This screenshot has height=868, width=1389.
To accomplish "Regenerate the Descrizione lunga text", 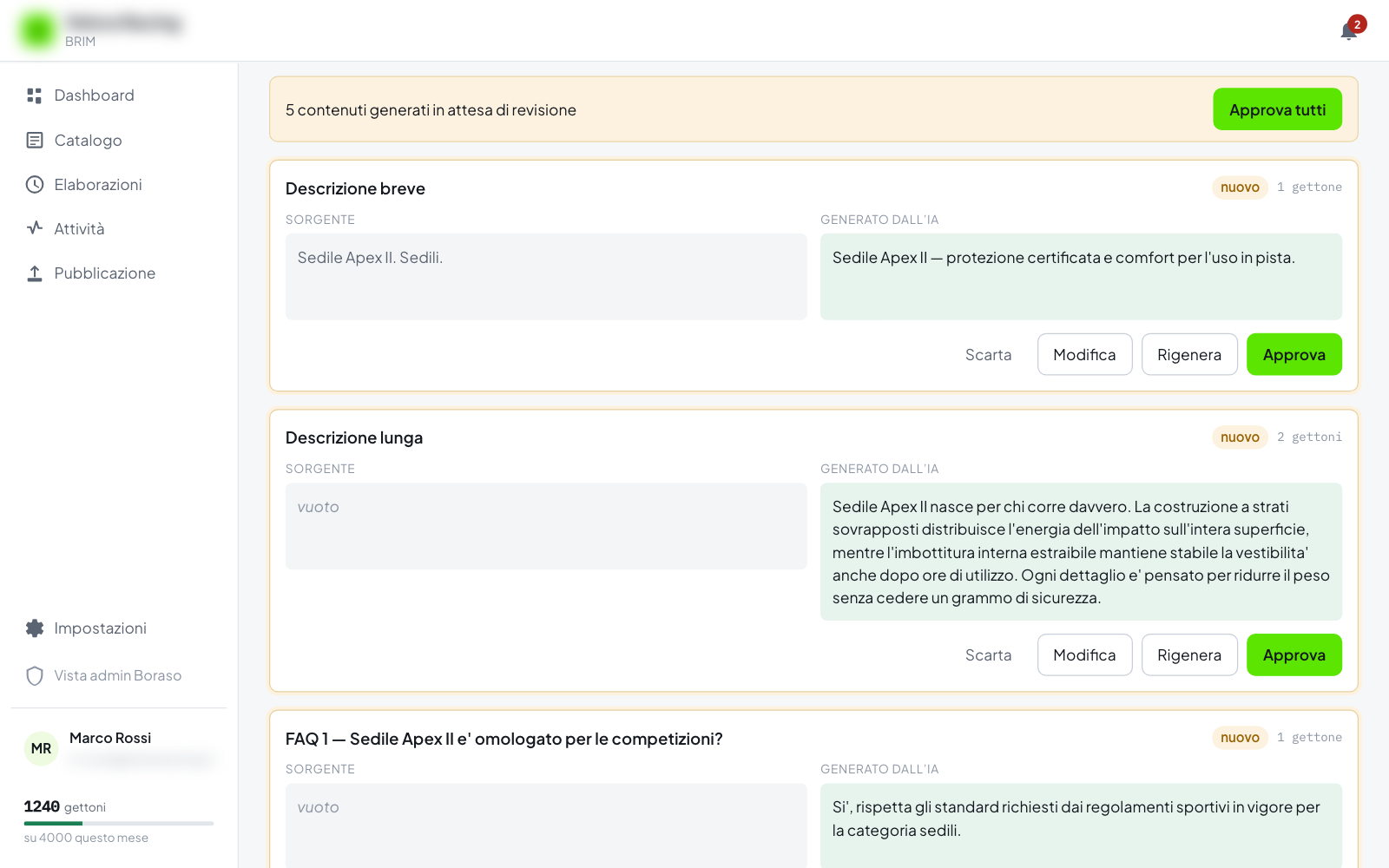I will [x=1189, y=654].
